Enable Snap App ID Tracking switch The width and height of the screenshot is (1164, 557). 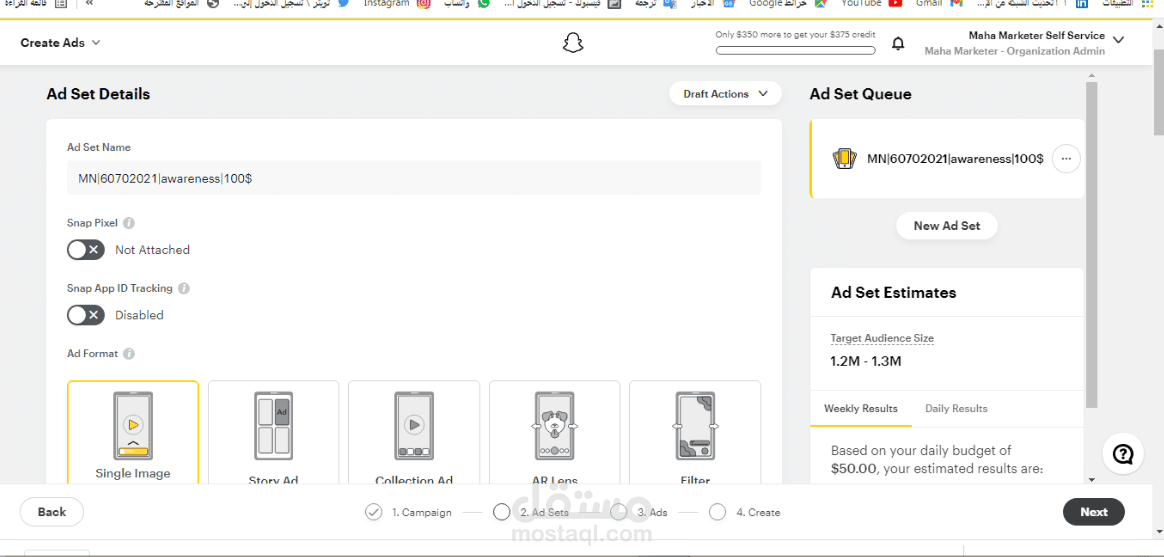pos(86,315)
